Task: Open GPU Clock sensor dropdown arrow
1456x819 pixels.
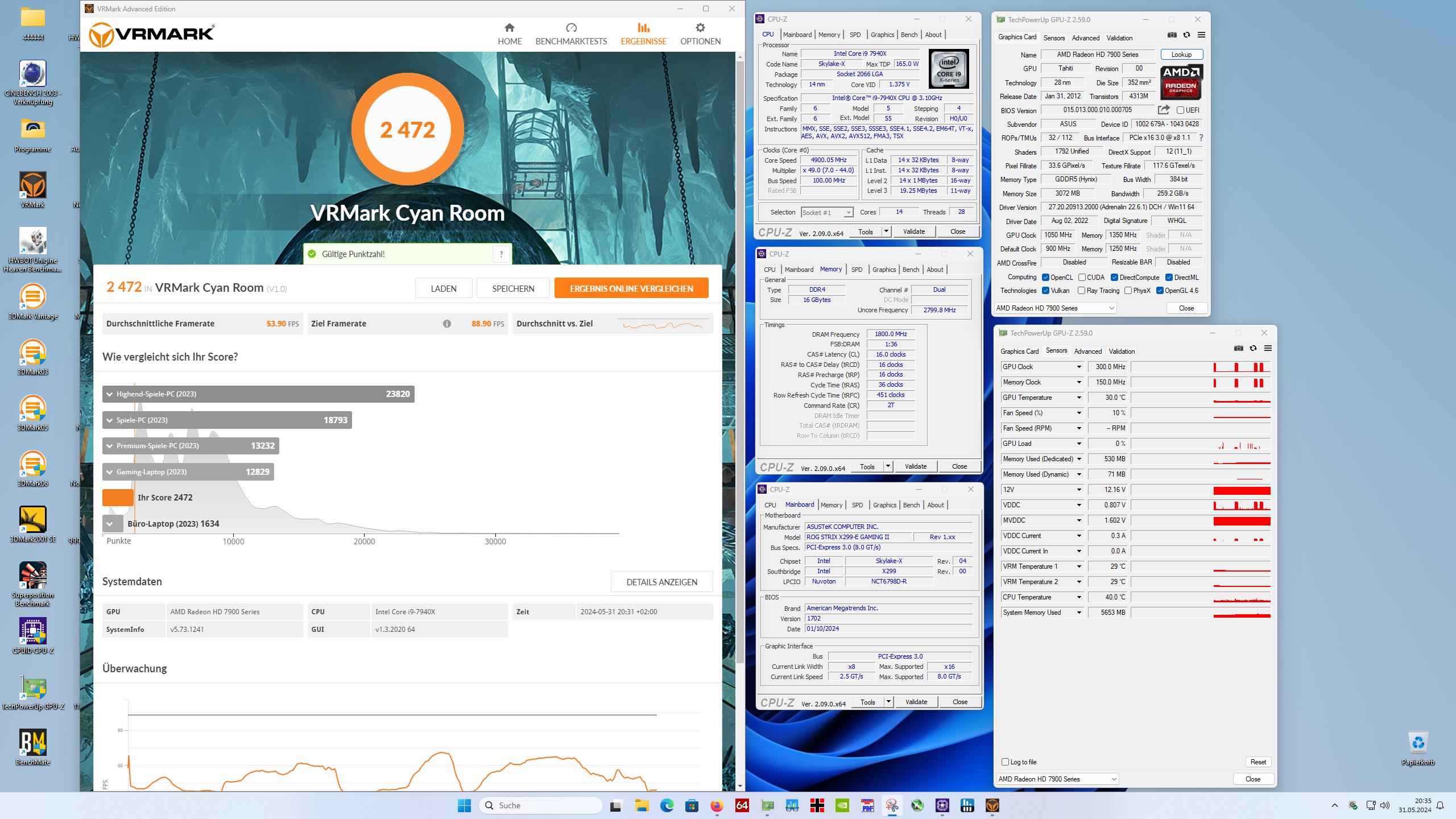Action: (1078, 367)
